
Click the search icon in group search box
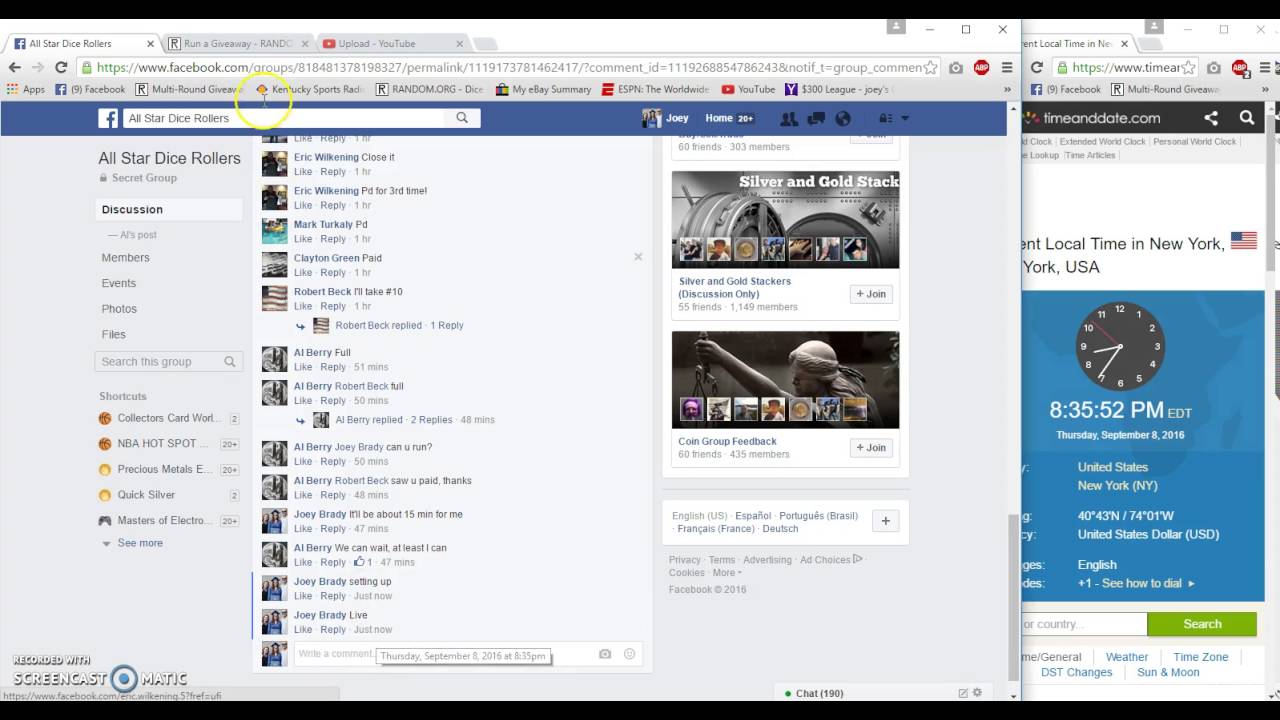pyautogui.click(x=230, y=362)
